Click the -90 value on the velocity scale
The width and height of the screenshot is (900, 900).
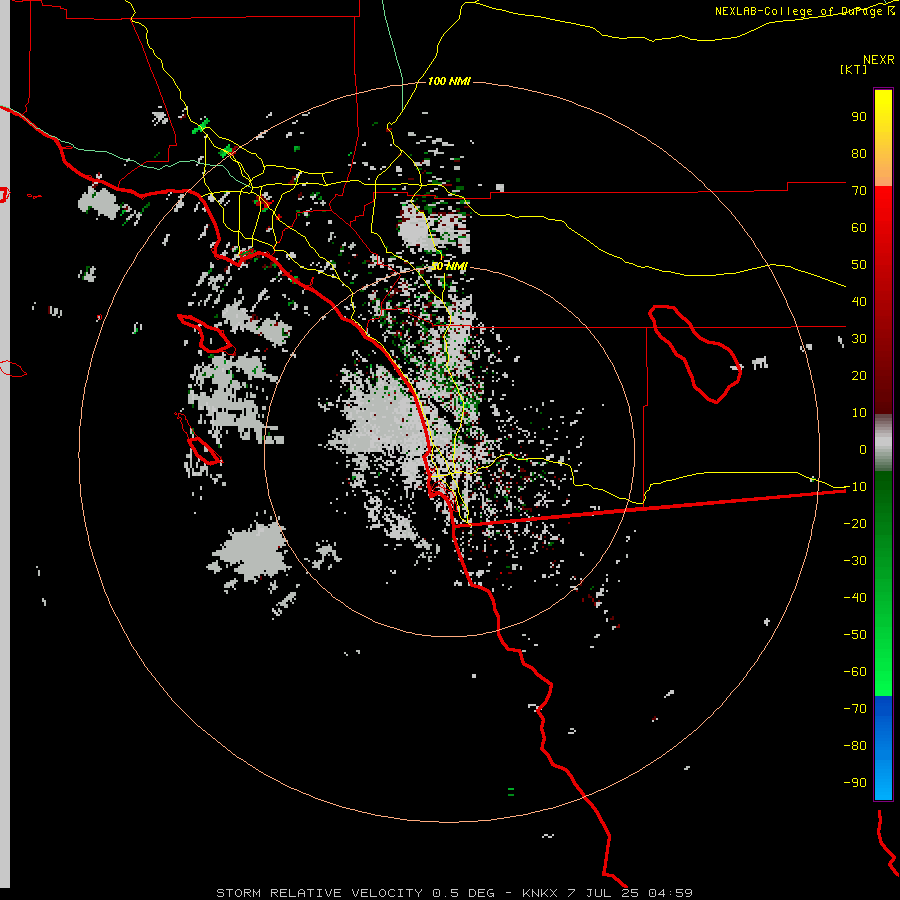855,783
